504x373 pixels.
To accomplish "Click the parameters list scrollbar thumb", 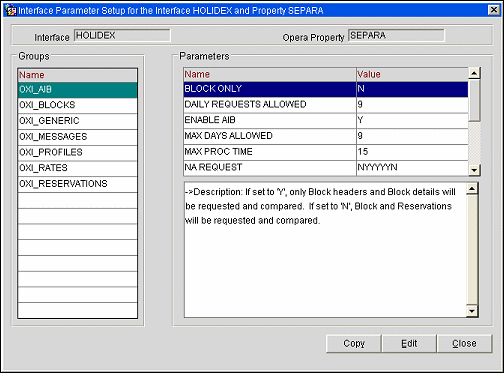I will tap(474, 100).
